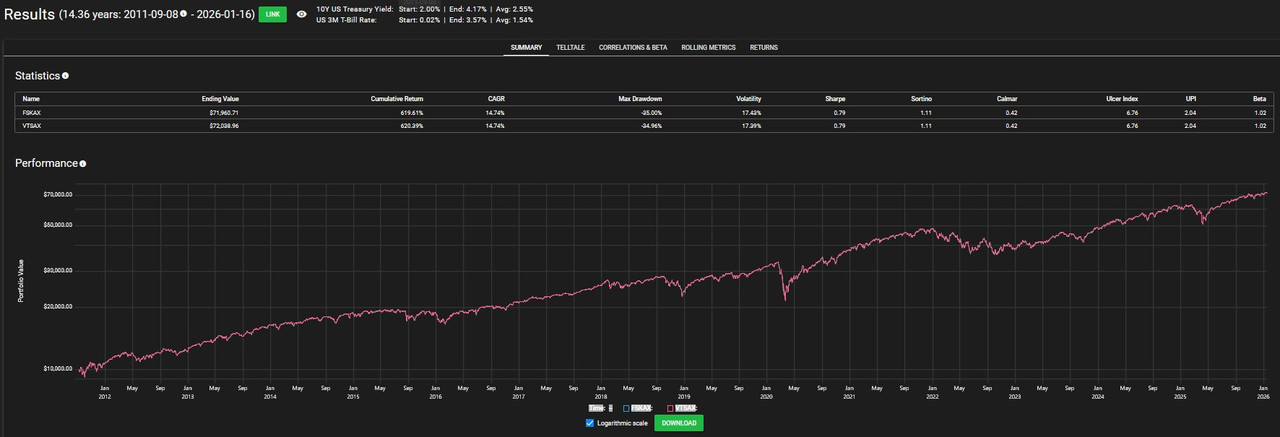1280x437 pixels.
Task: Open the Correlations & Beta tab
Action: point(633,47)
